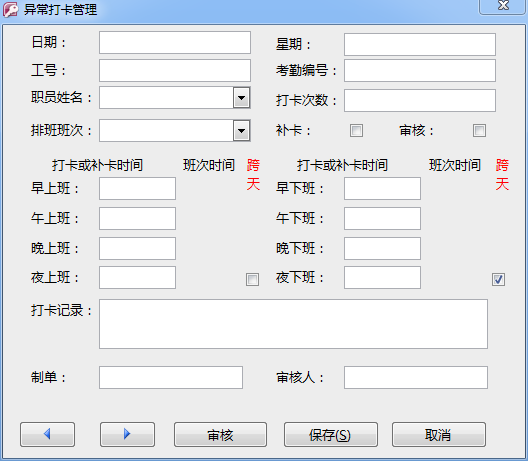528x461 pixels.
Task: Click the app key icon in title bar
Action: tap(10, 9)
